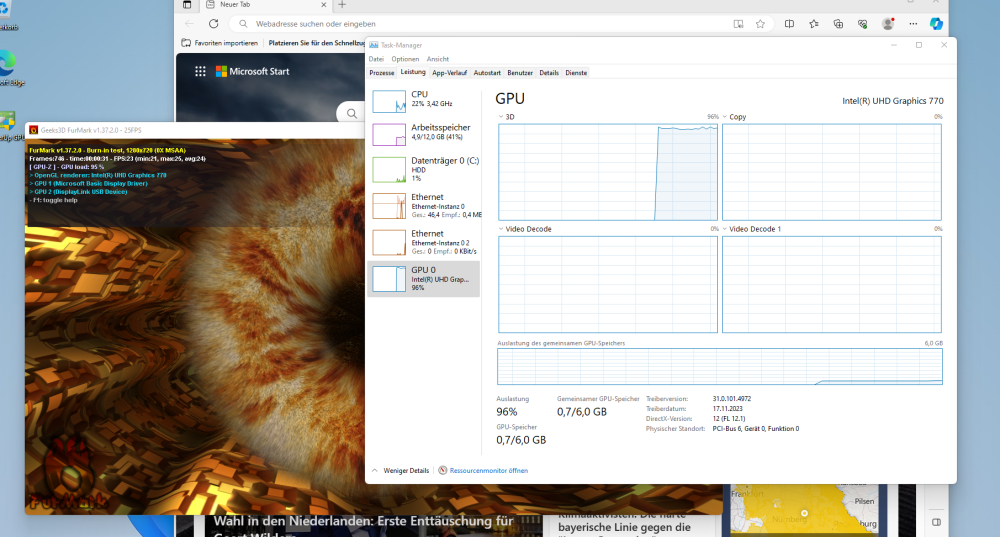Close the 'Neuer Tab' browser tab

pos(323,4)
